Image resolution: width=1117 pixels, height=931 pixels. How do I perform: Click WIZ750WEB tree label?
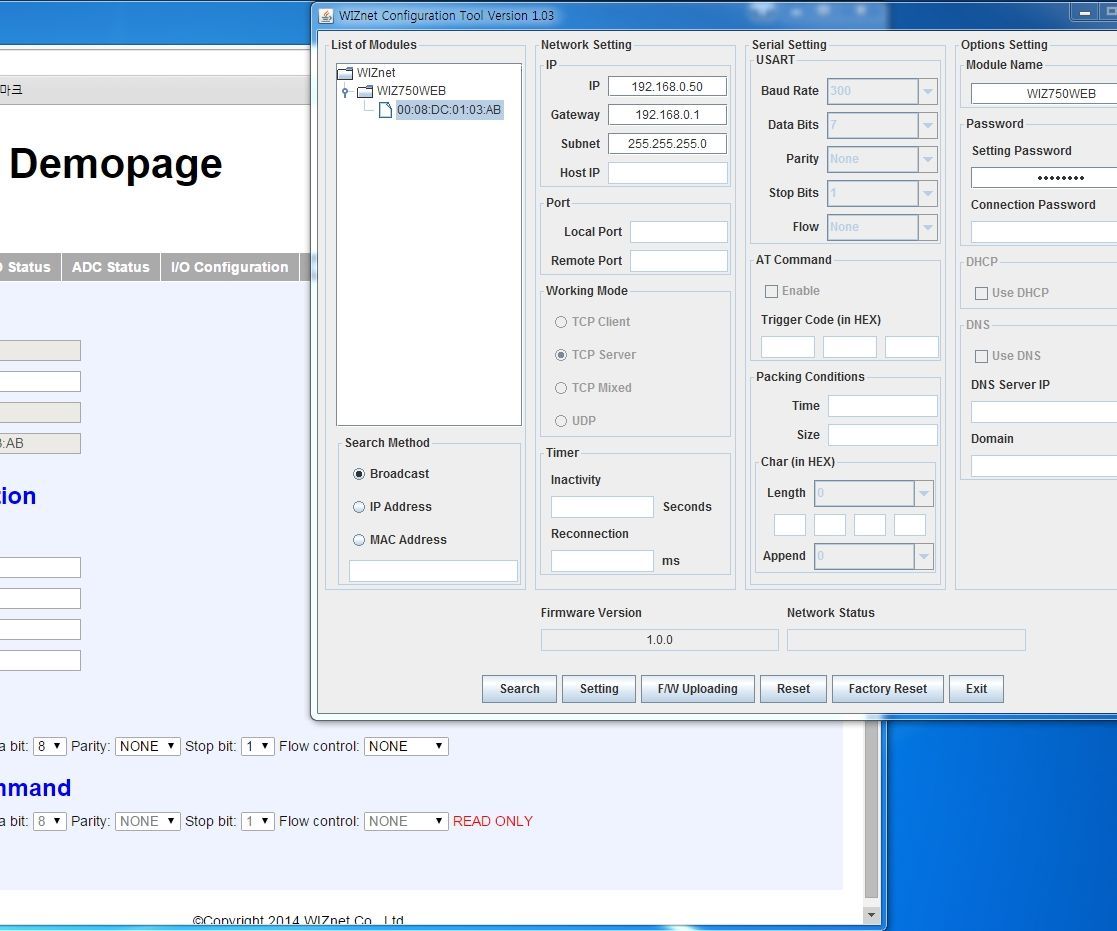[x=411, y=91]
